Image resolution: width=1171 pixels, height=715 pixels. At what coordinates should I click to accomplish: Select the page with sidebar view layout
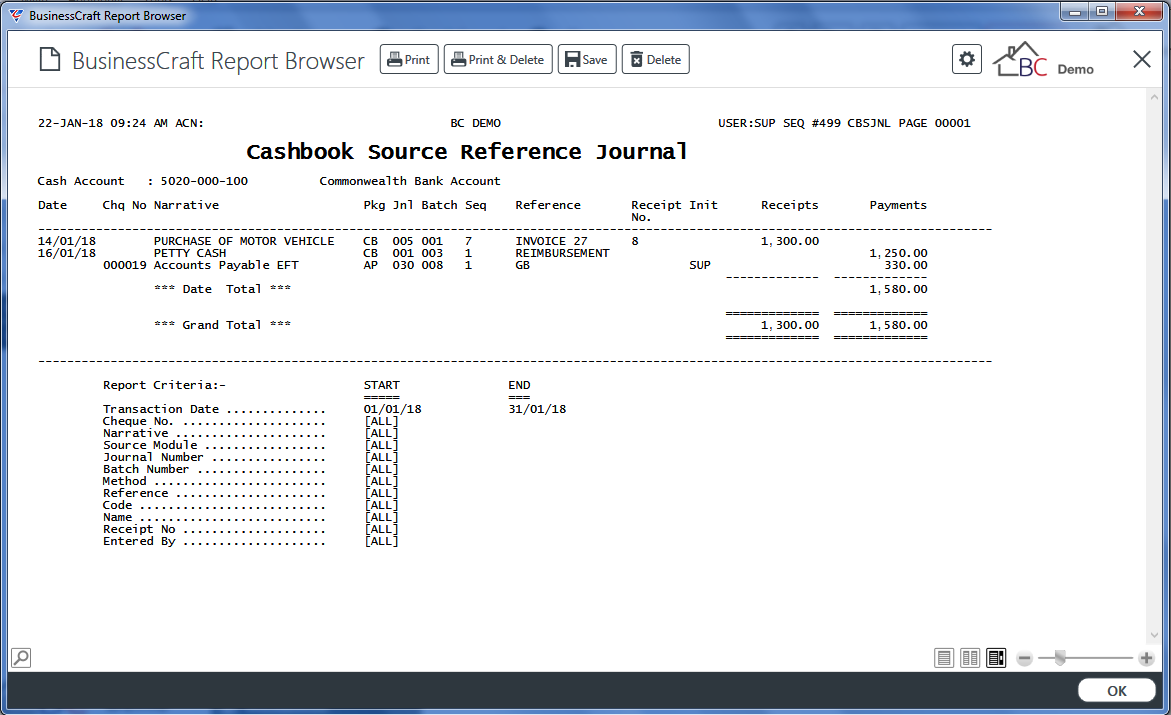(996, 658)
